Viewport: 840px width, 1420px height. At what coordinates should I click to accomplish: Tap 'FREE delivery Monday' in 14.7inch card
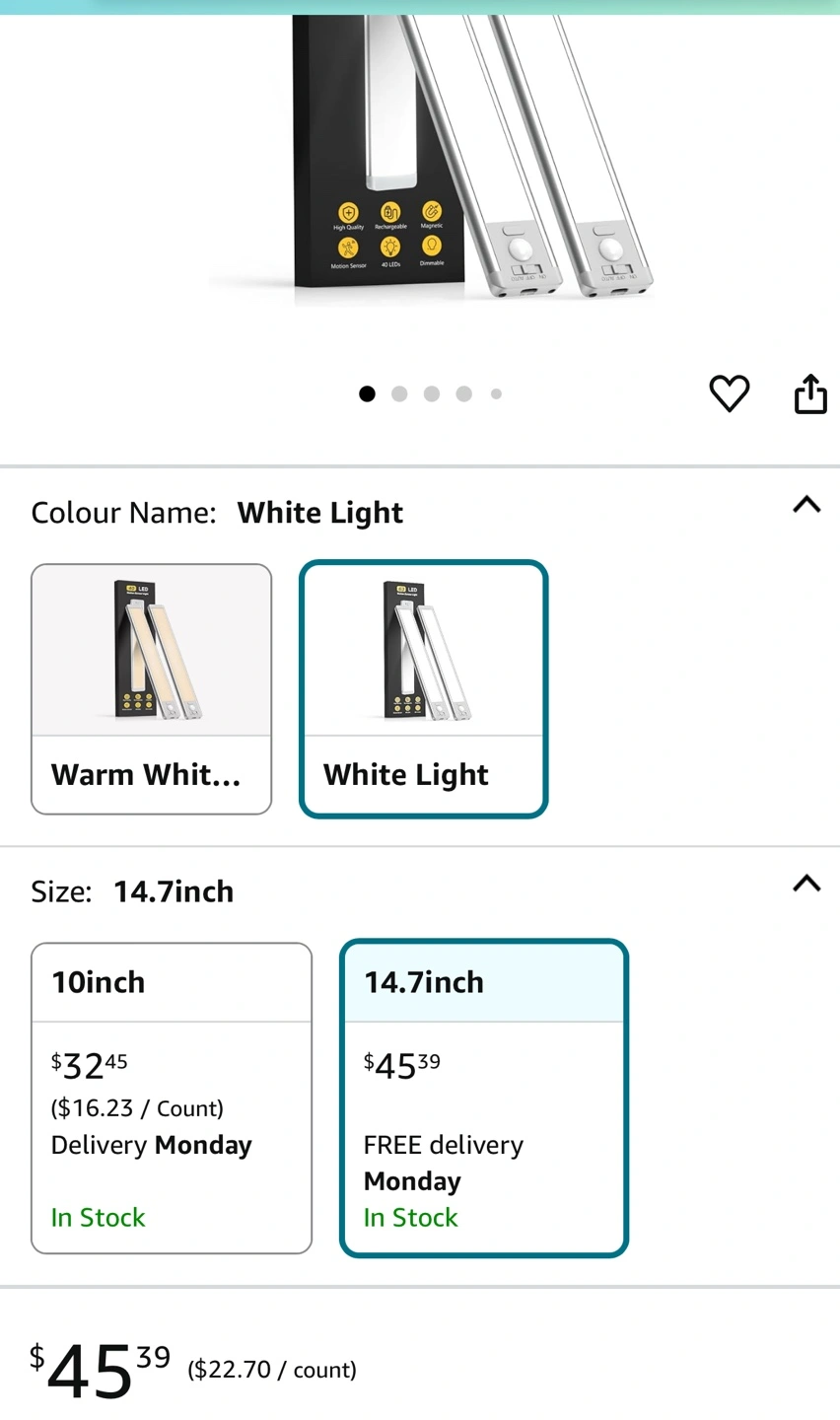(x=443, y=1163)
